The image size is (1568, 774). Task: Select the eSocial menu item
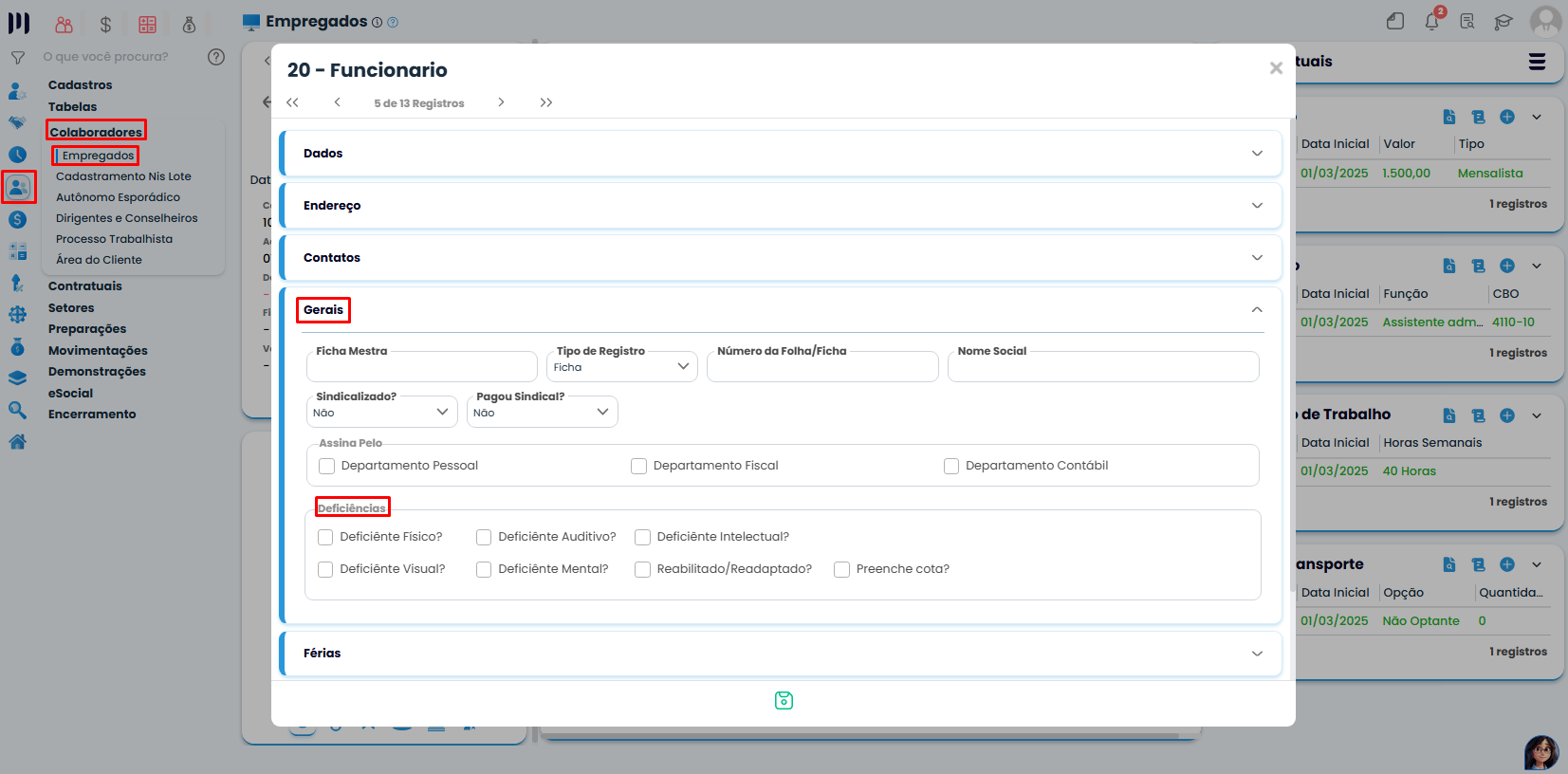tap(71, 393)
